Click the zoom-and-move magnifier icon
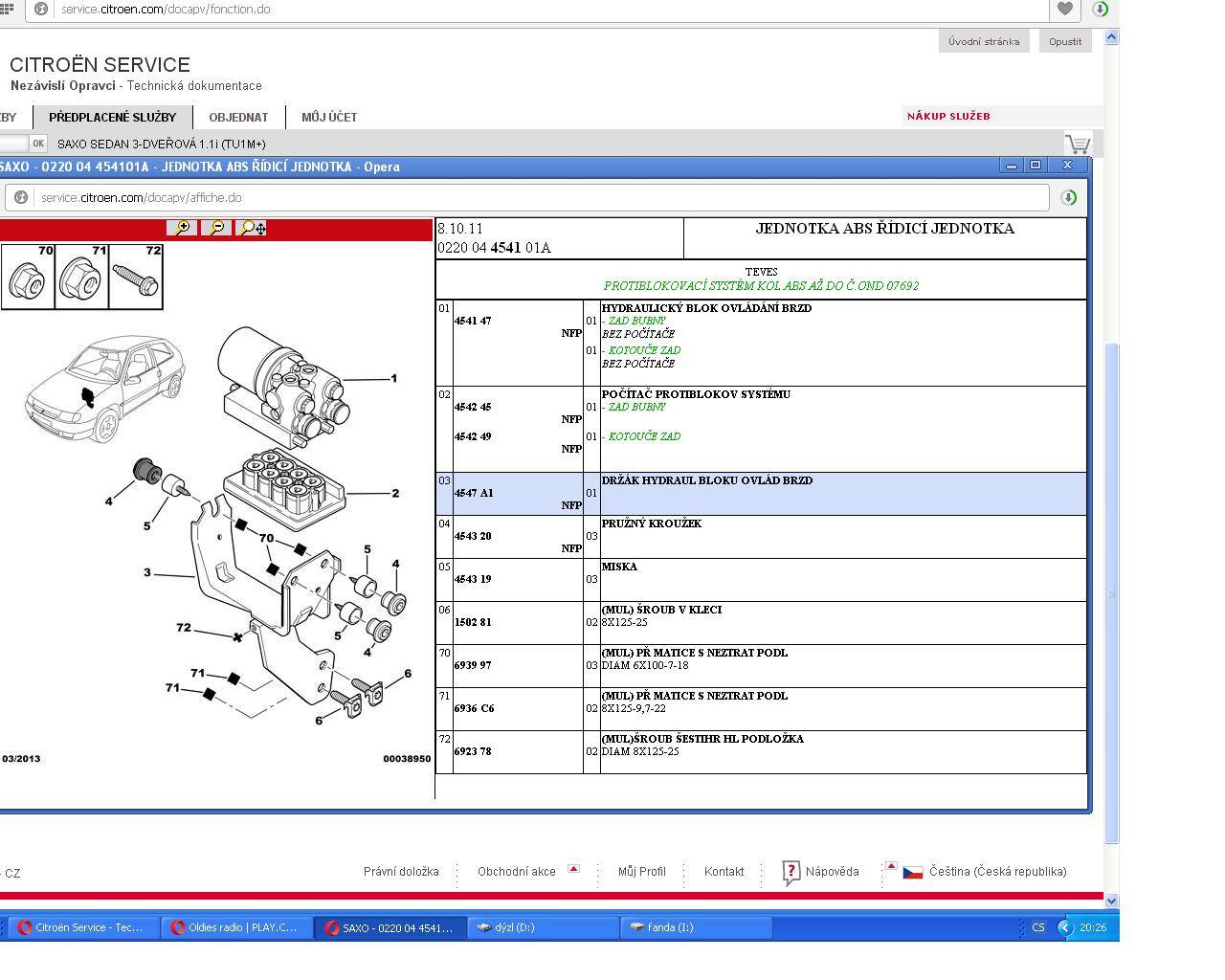The width and height of the screenshot is (1225, 980). pyautogui.click(x=252, y=228)
